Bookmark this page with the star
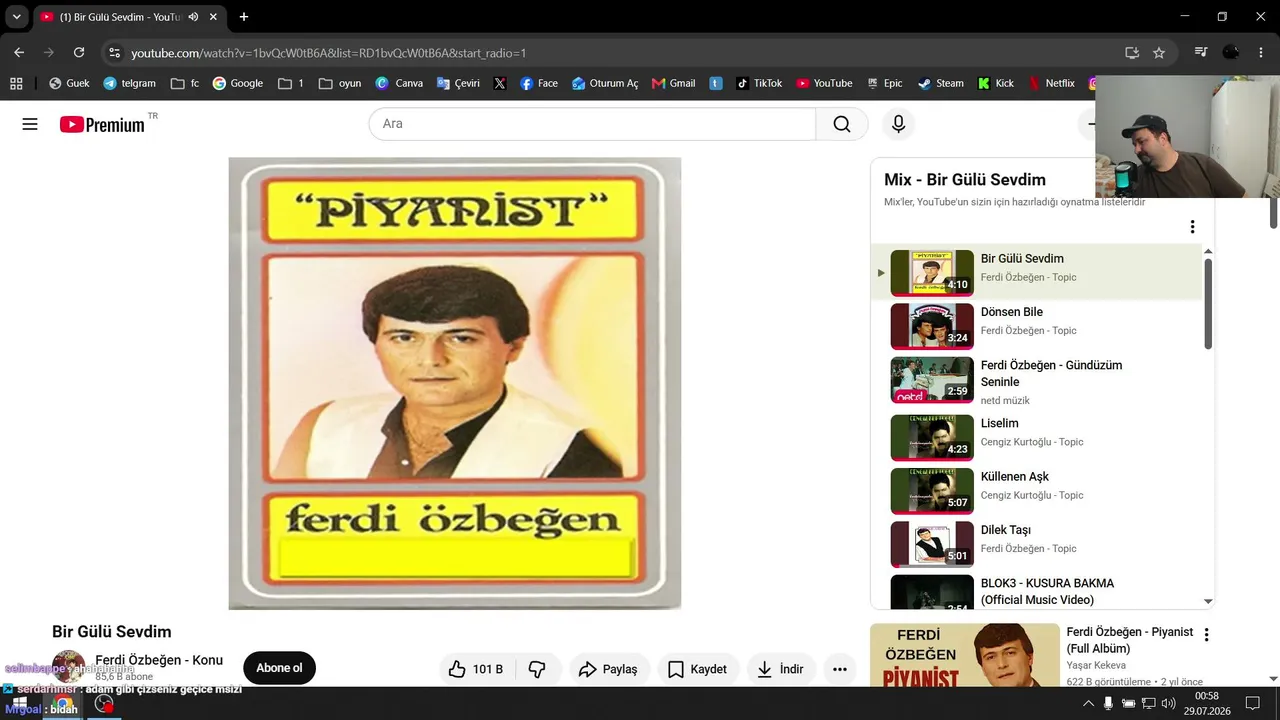The height and width of the screenshot is (720, 1280). coord(1159,52)
